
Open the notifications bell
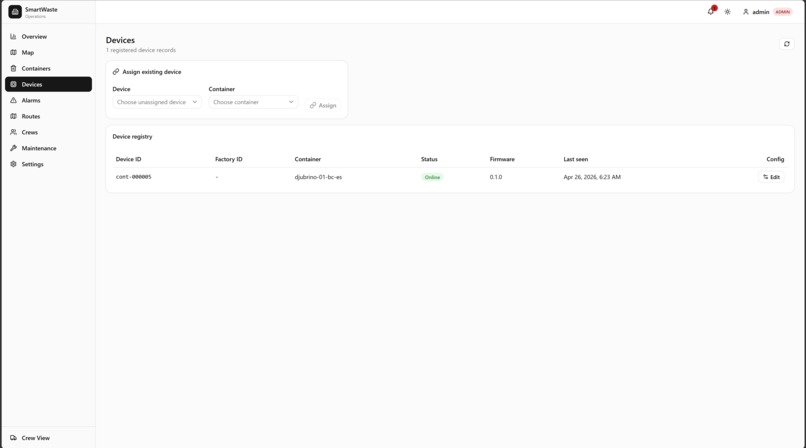point(711,11)
